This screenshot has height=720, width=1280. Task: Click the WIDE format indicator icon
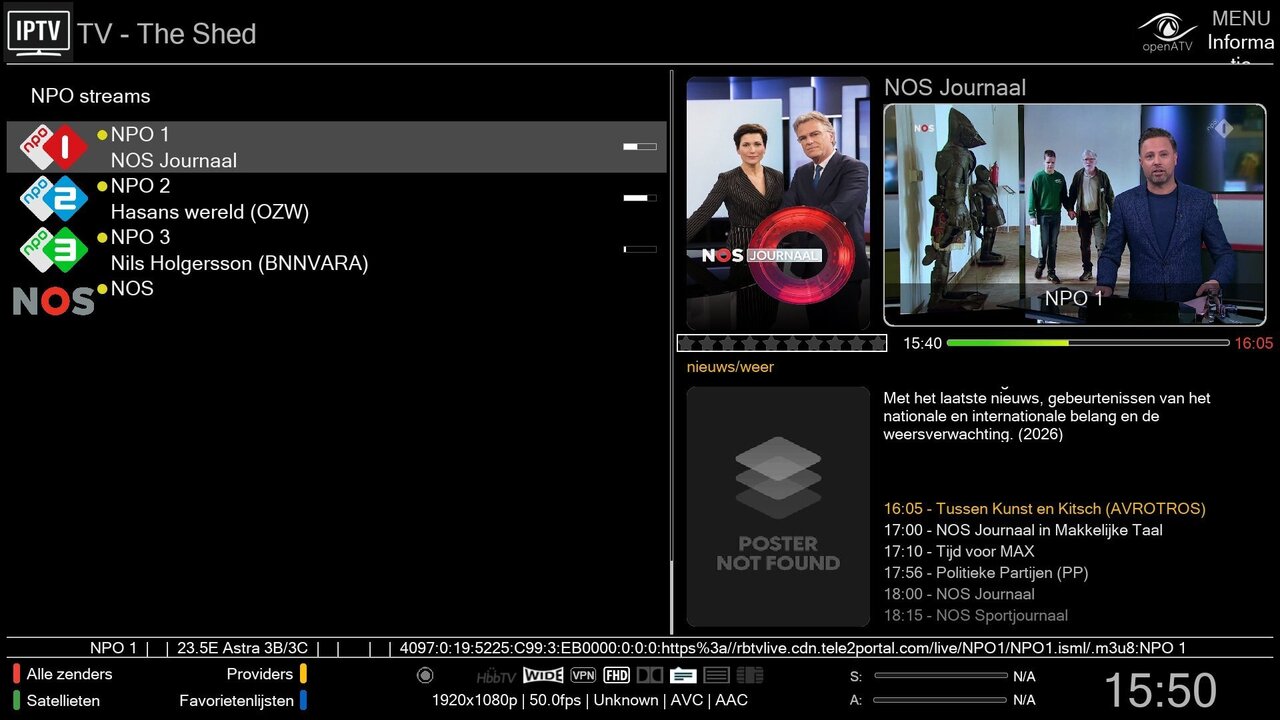543,676
